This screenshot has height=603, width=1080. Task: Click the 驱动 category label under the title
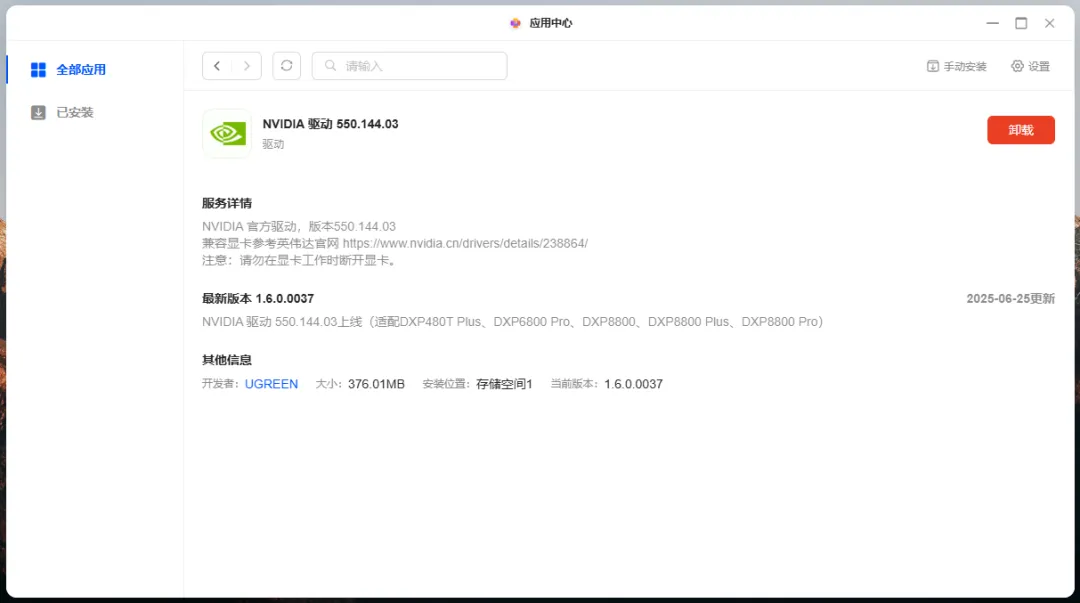click(x=273, y=144)
